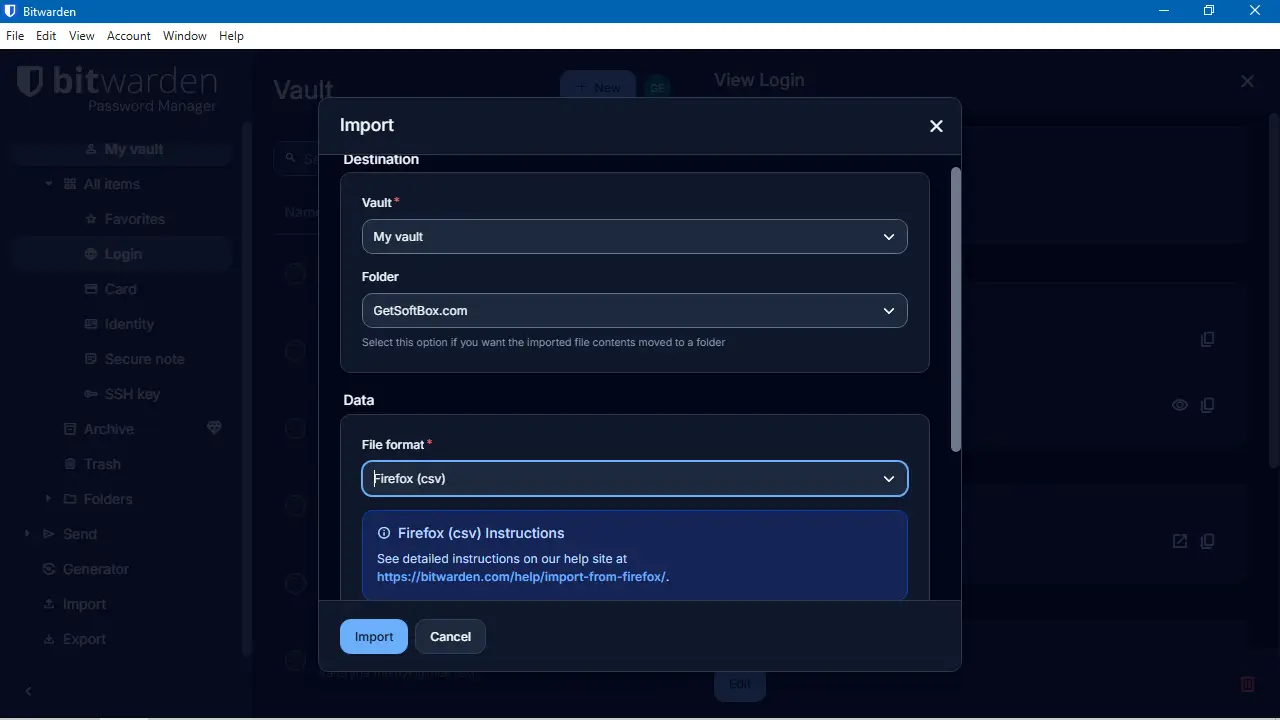
Task: Click the New button in the vault header
Action: (x=598, y=88)
